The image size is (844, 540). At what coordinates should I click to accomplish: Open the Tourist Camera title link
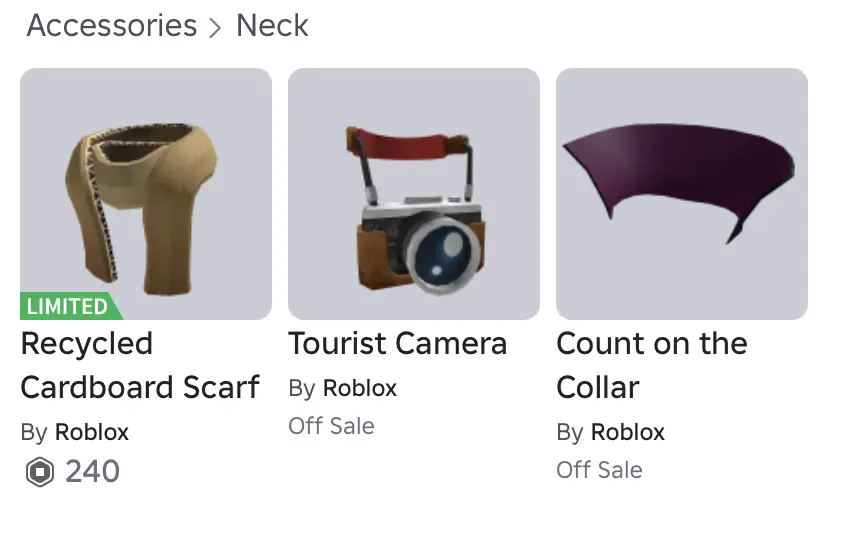click(398, 343)
